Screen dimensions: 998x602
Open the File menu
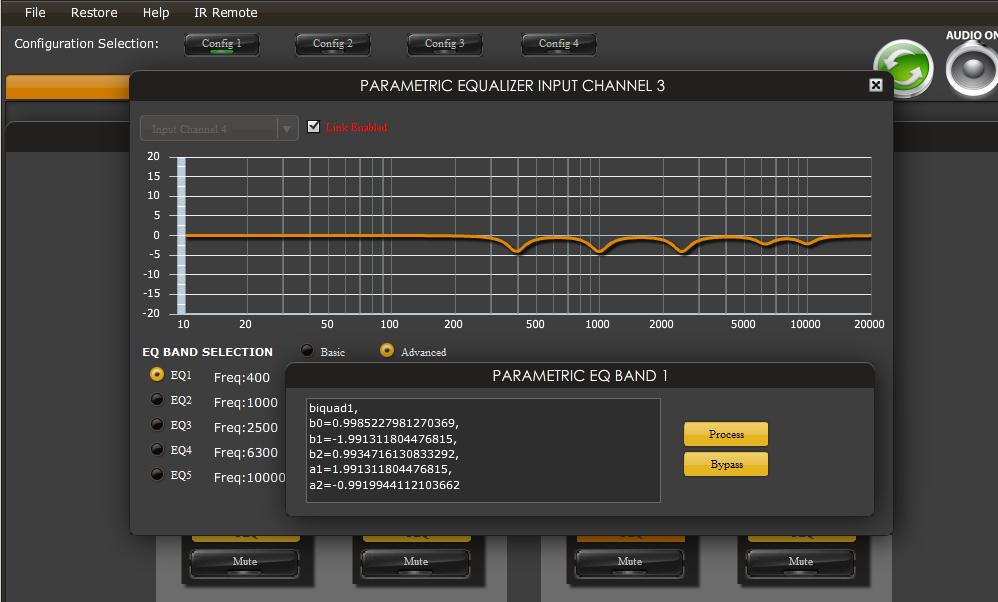click(35, 13)
